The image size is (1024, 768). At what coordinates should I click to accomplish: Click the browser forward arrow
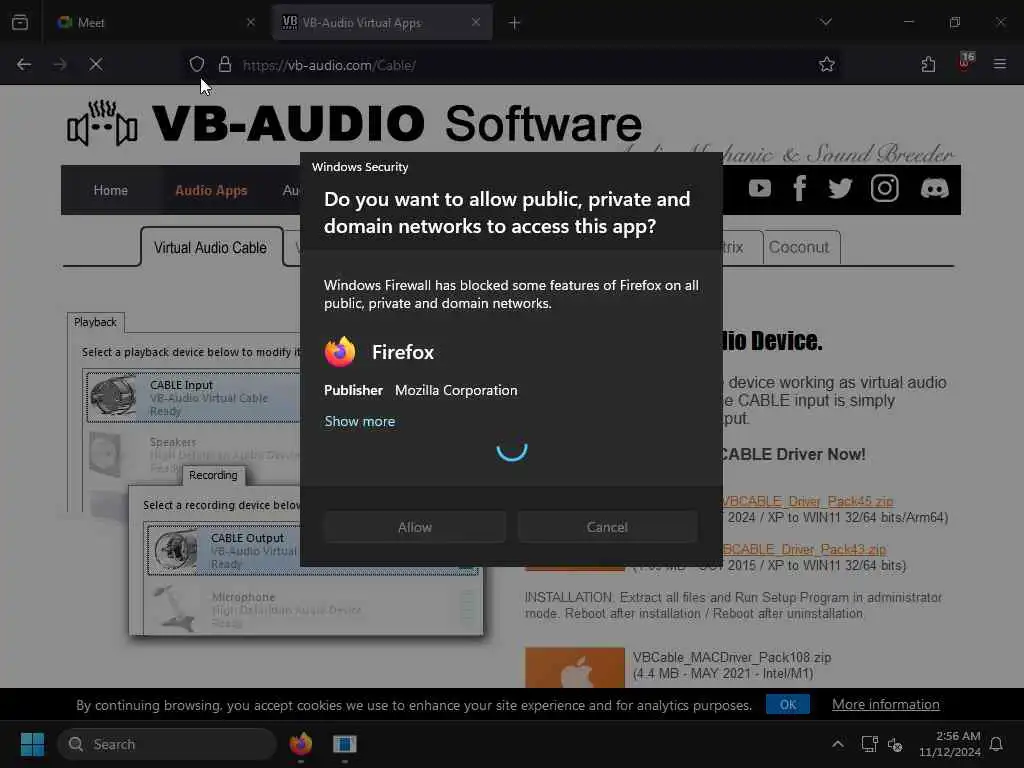click(60, 64)
